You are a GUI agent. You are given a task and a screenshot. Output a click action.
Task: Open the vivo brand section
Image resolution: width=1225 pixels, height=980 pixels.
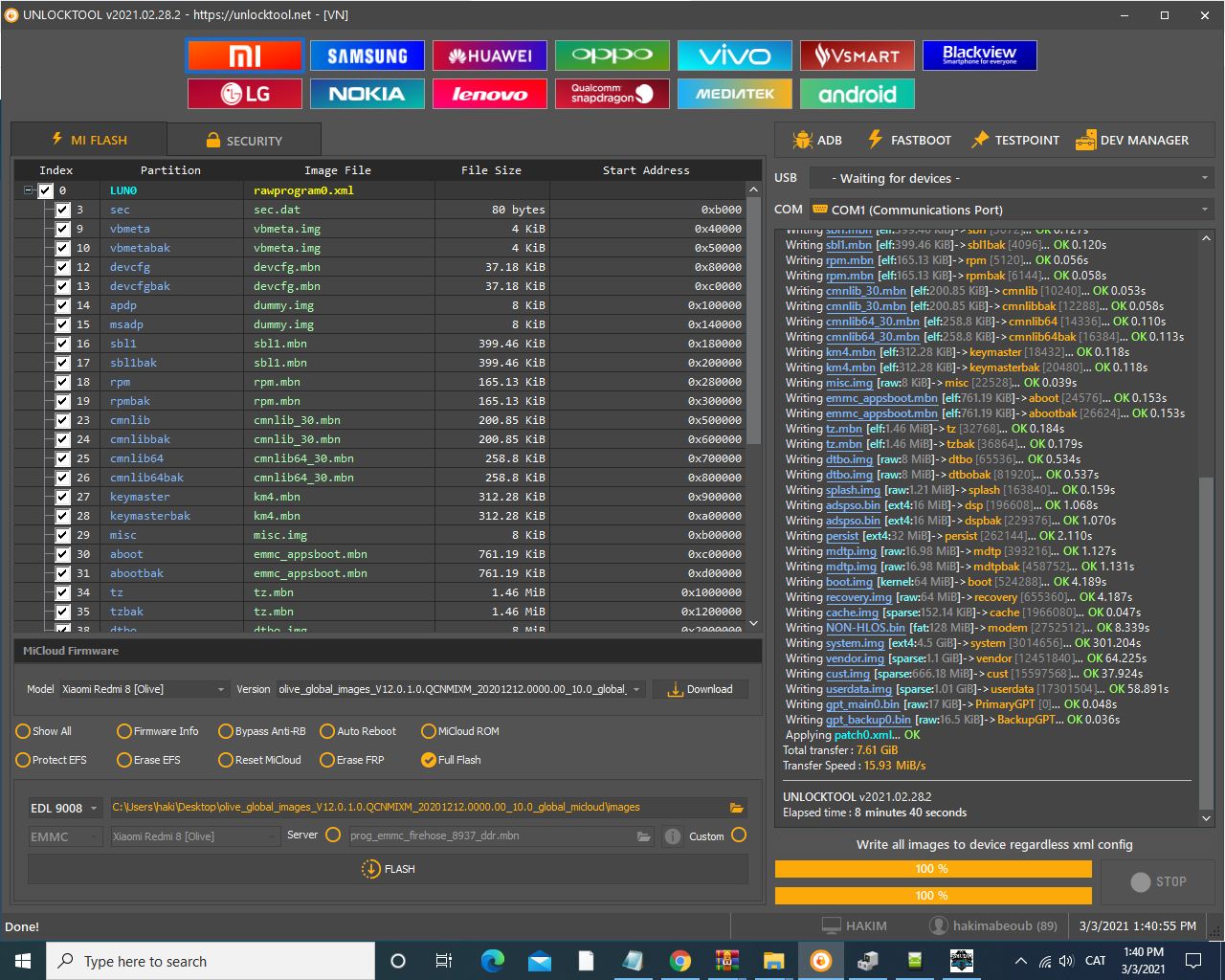[735, 56]
